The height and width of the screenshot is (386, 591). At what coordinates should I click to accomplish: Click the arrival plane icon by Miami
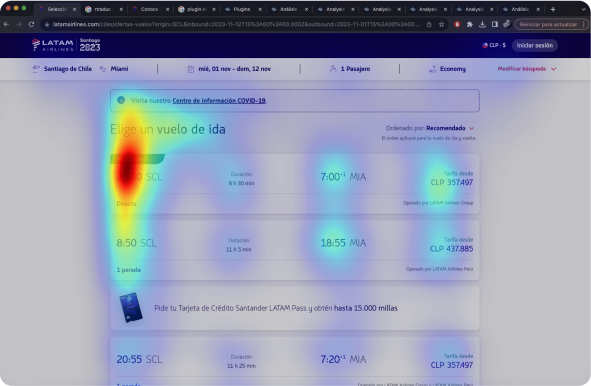tap(103, 69)
